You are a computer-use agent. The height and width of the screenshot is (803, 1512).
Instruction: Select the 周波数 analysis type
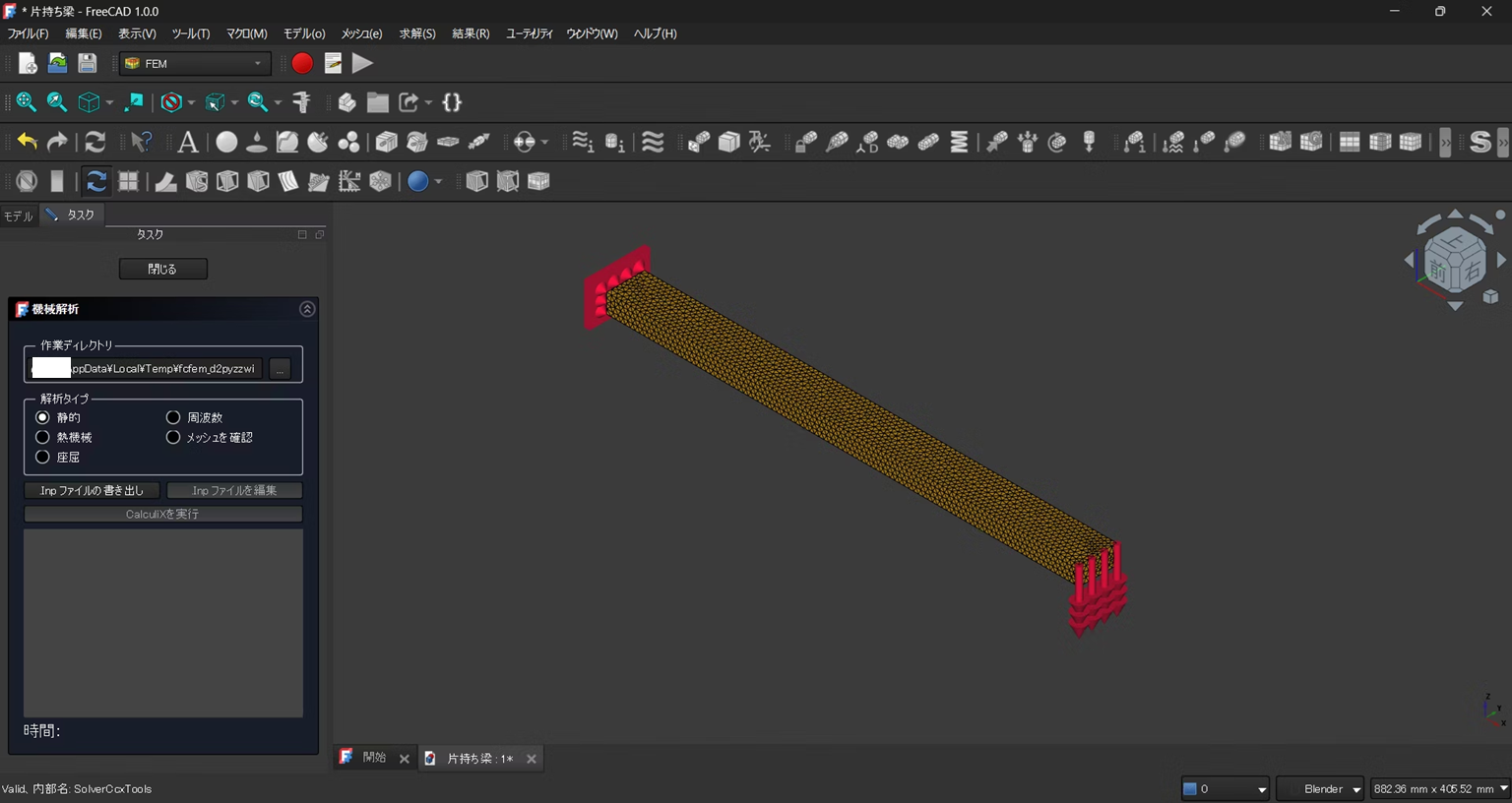click(x=173, y=417)
